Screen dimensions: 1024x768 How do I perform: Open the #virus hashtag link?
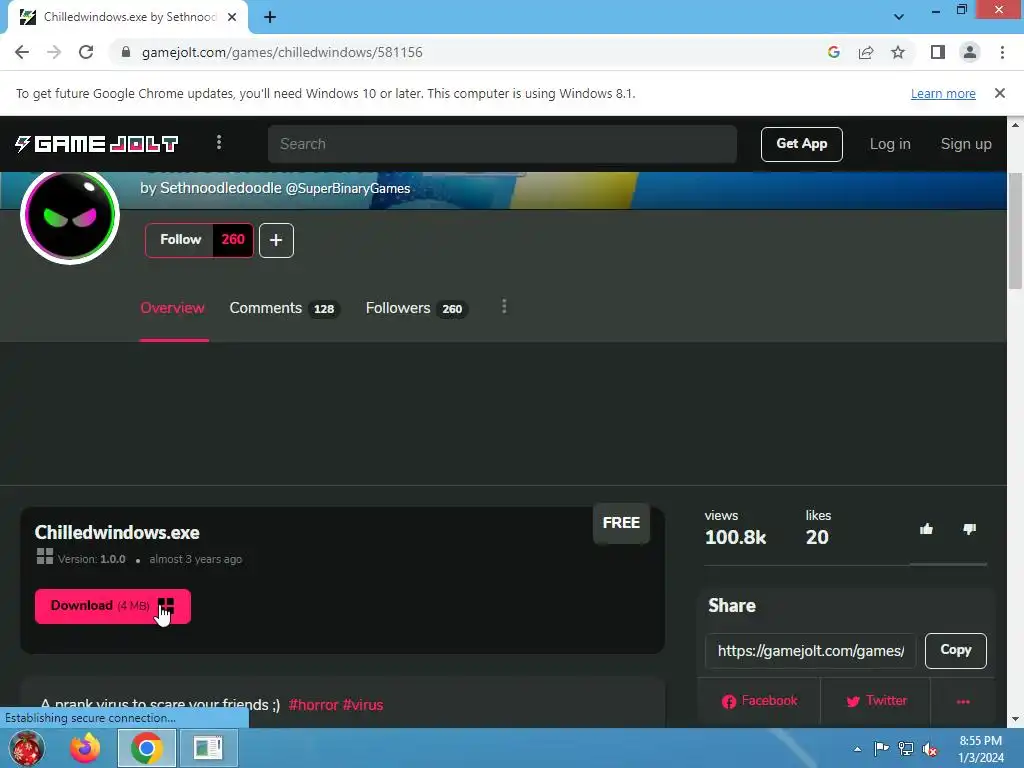[363, 705]
